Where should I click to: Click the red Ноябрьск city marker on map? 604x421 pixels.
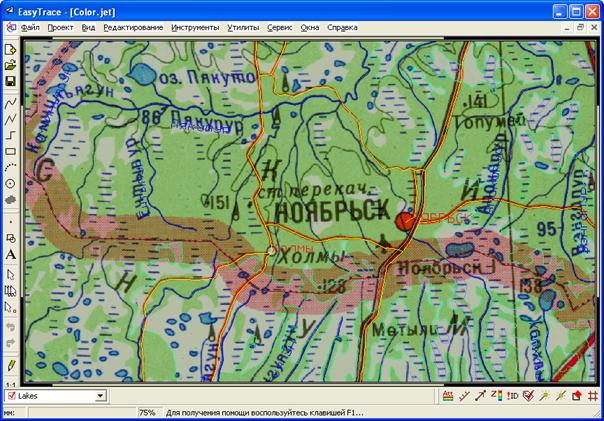coord(405,221)
